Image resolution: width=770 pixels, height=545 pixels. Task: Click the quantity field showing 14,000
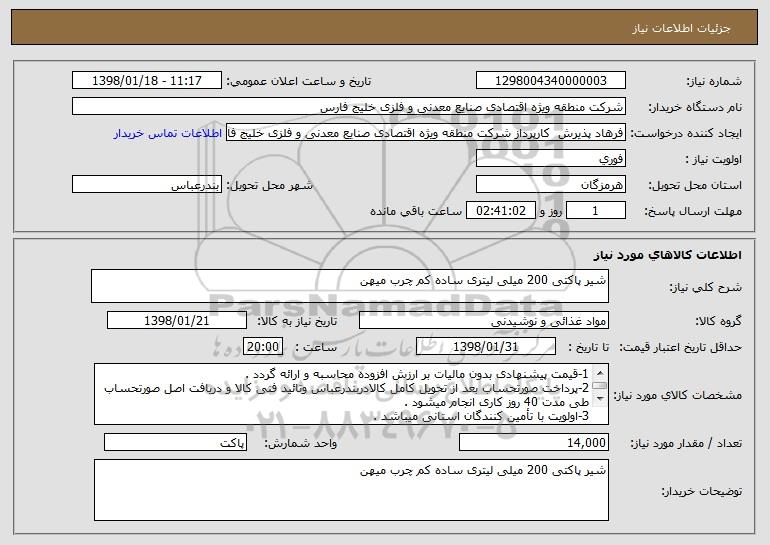pyautogui.click(x=534, y=442)
